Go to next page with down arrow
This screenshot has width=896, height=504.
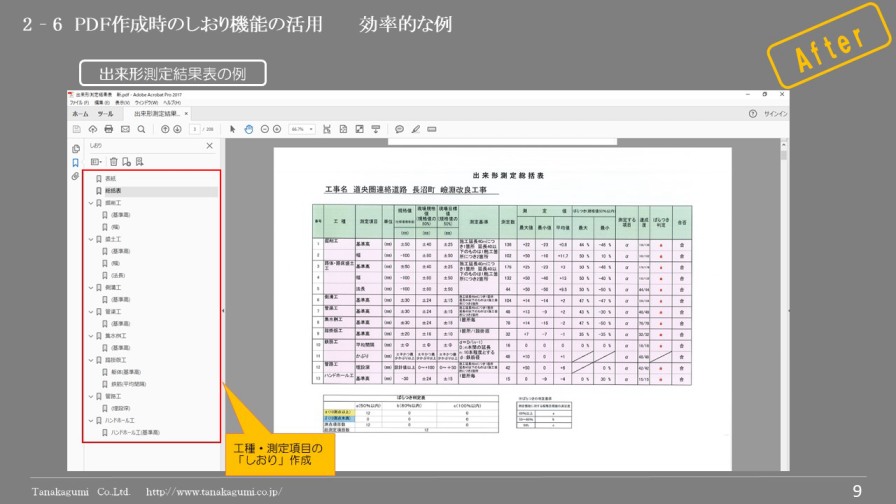click(x=177, y=129)
